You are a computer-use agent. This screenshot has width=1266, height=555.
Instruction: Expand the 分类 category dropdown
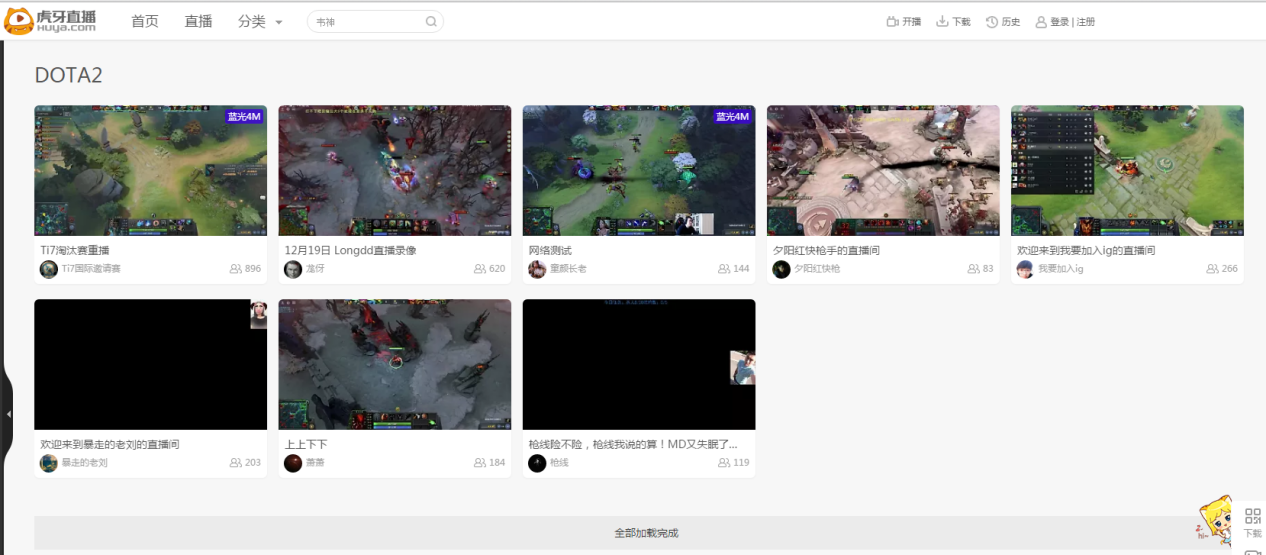(260, 21)
